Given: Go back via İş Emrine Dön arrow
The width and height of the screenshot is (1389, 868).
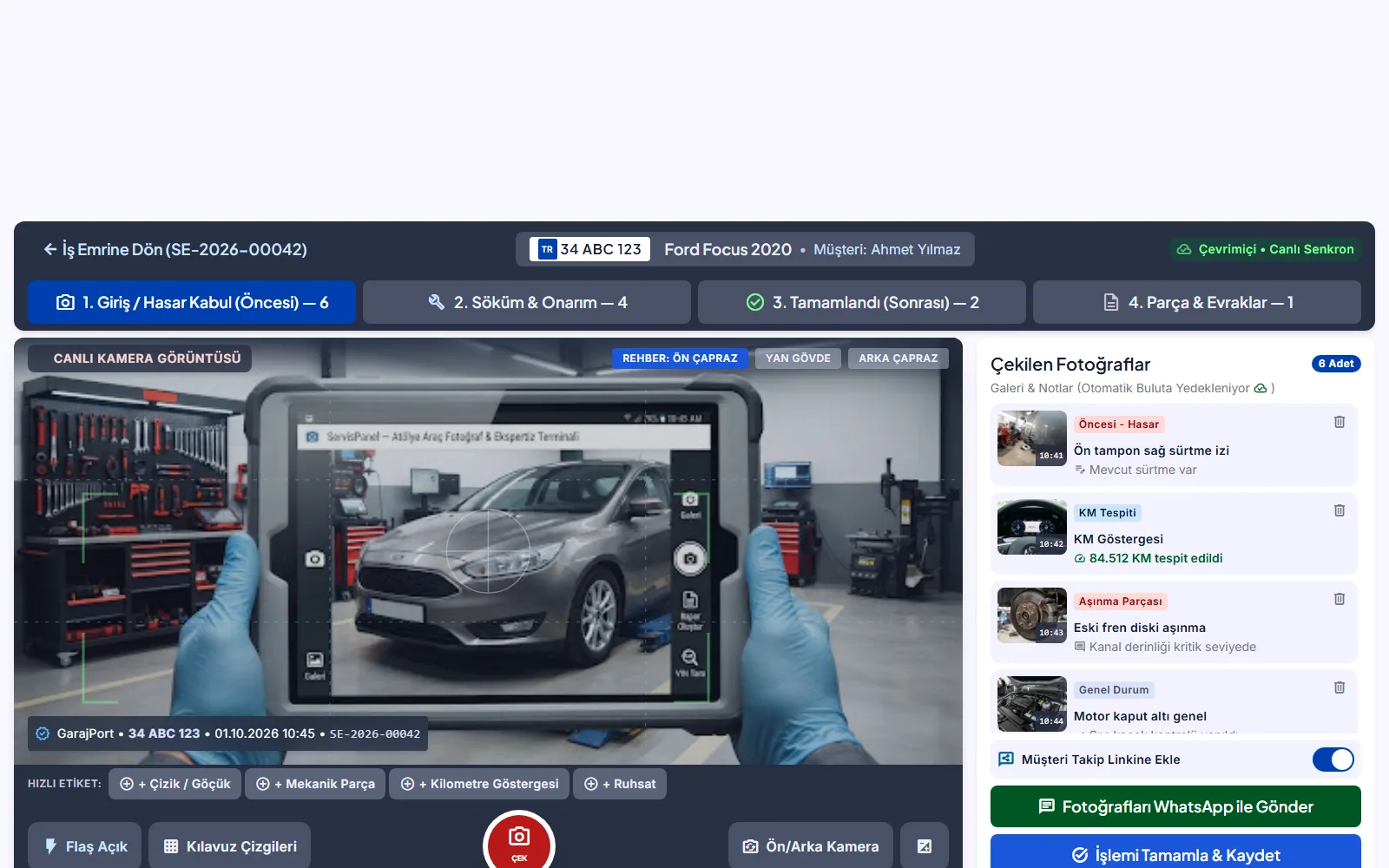Looking at the screenshot, I should 174,249.
